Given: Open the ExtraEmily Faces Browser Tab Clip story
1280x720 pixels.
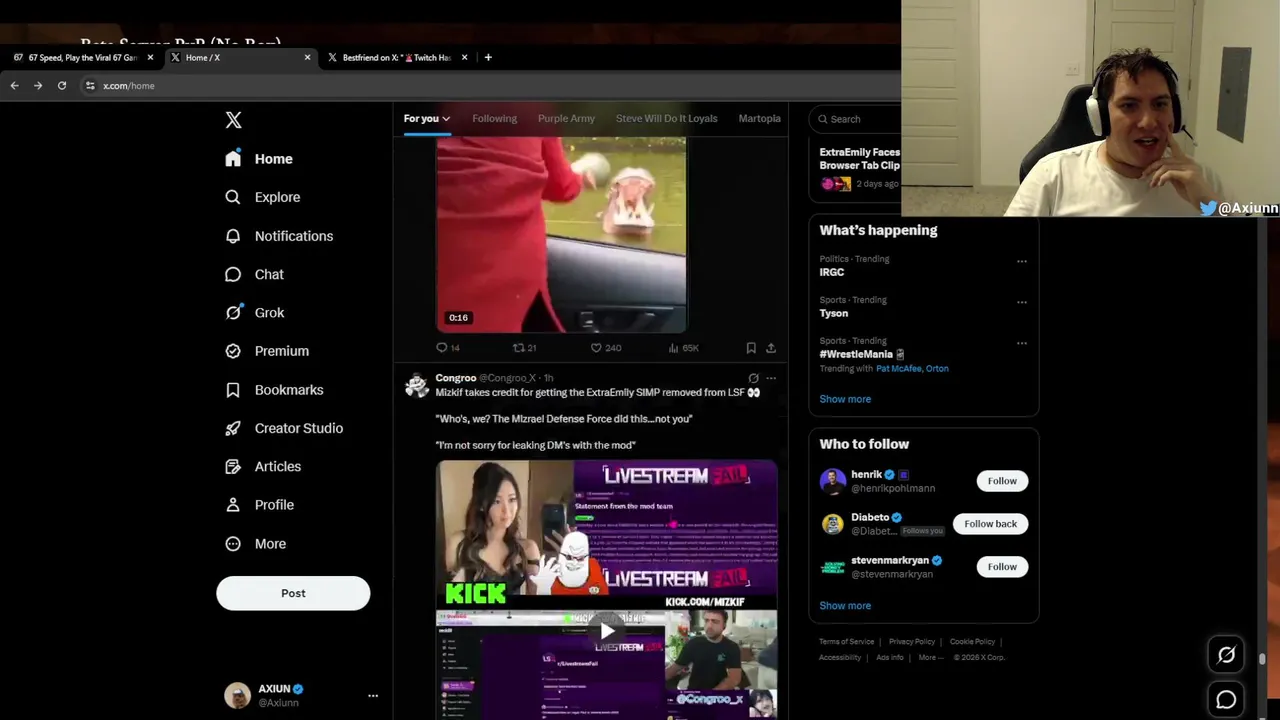Looking at the screenshot, I should click(x=859, y=168).
